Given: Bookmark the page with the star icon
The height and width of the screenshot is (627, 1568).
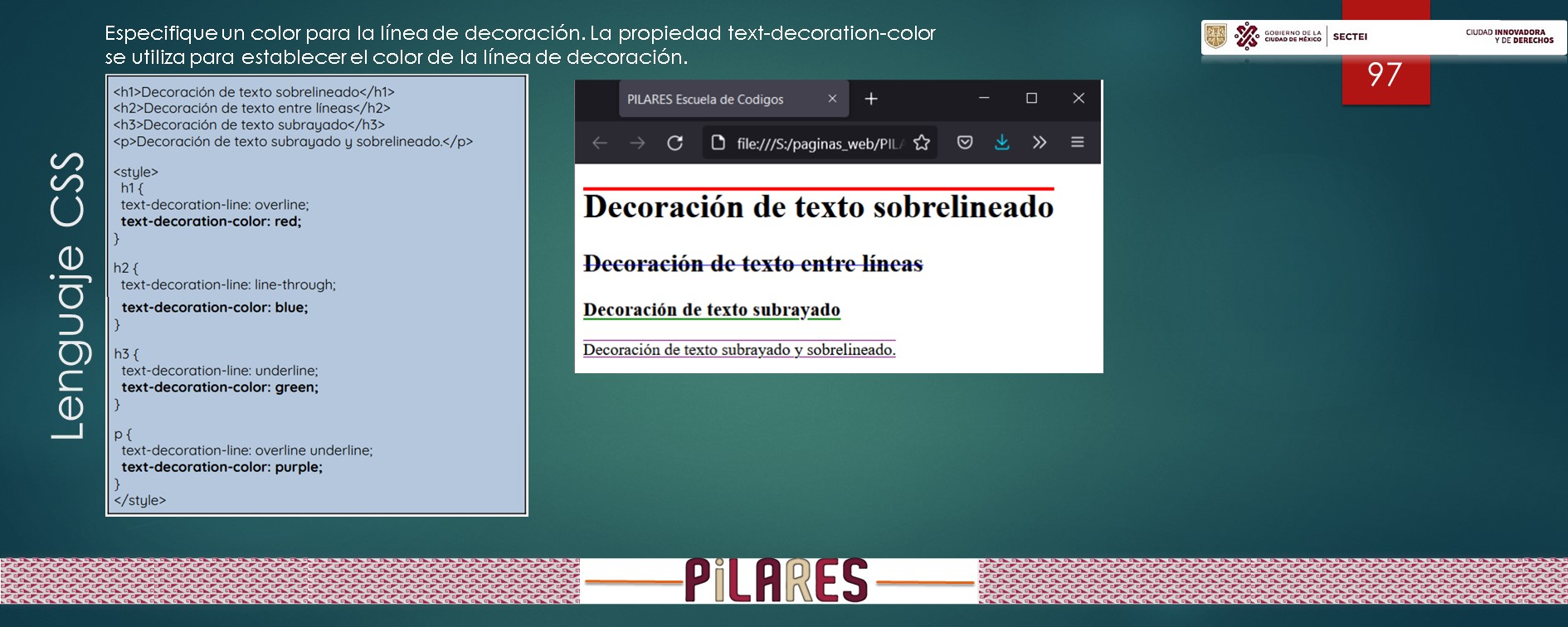Looking at the screenshot, I should tap(922, 143).
